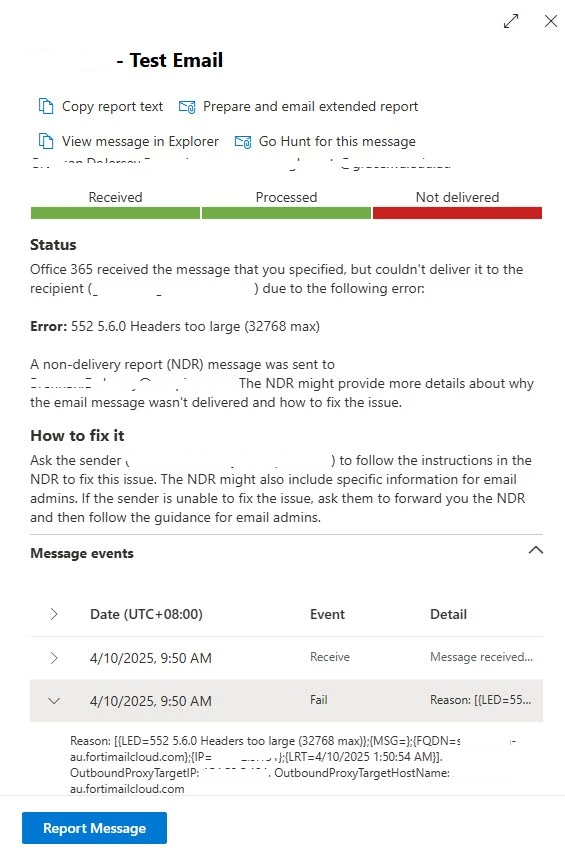Expand the Receive event row chevron
565x854 pixels.
click(54, 658)
